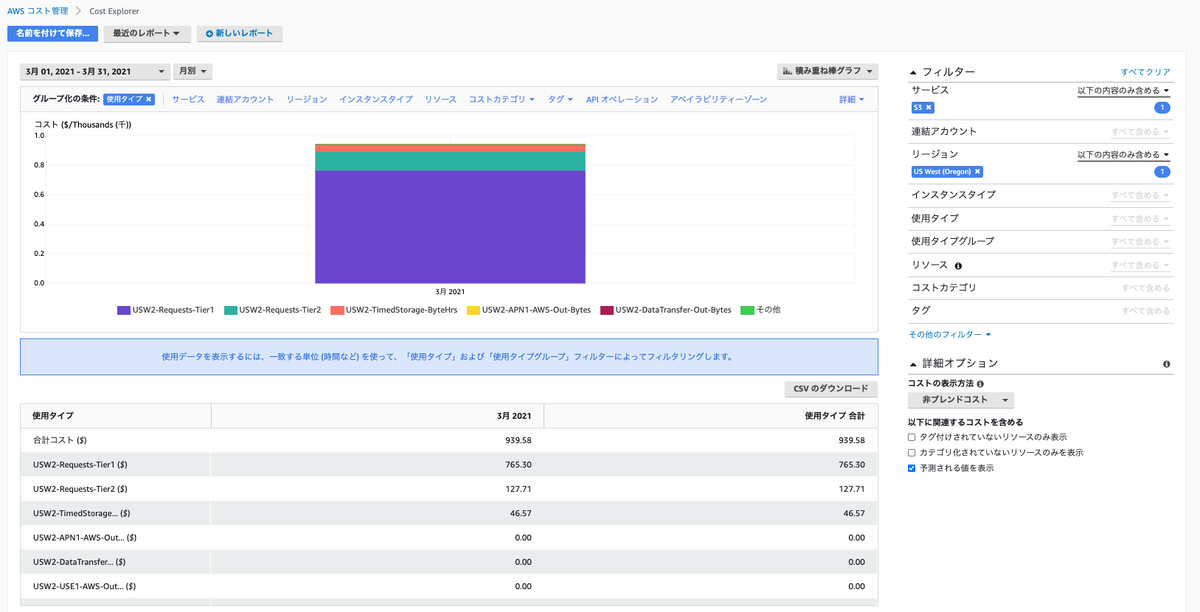1200x612 pixels.
Task: Group by リージョン
Action: point(306,99)
